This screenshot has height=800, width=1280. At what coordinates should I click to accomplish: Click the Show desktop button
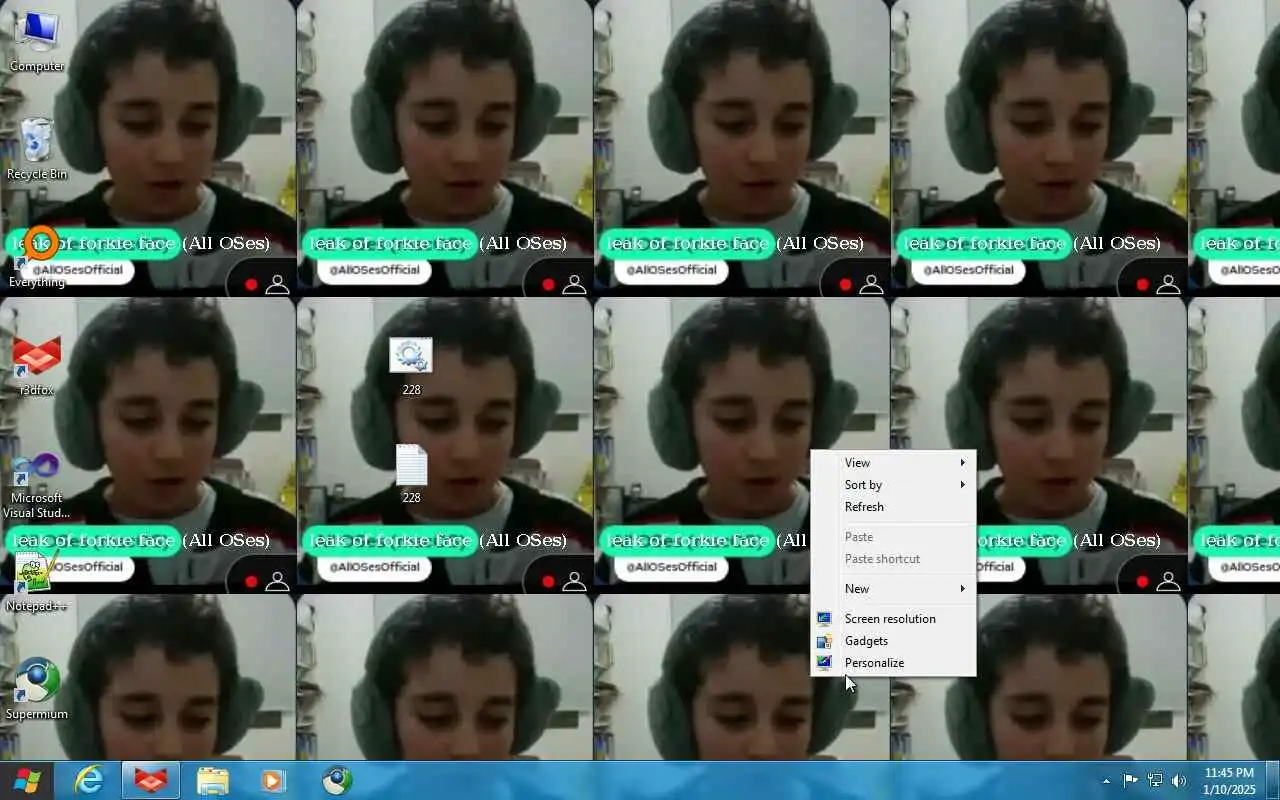coord(1273,780)
